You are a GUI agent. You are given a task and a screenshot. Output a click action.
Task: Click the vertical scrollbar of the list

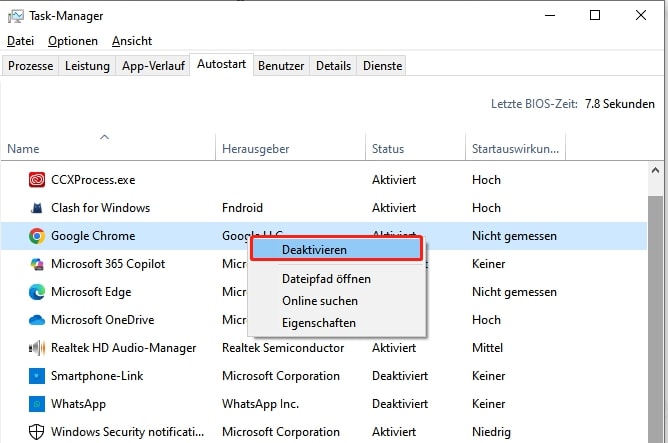(658, 300)
